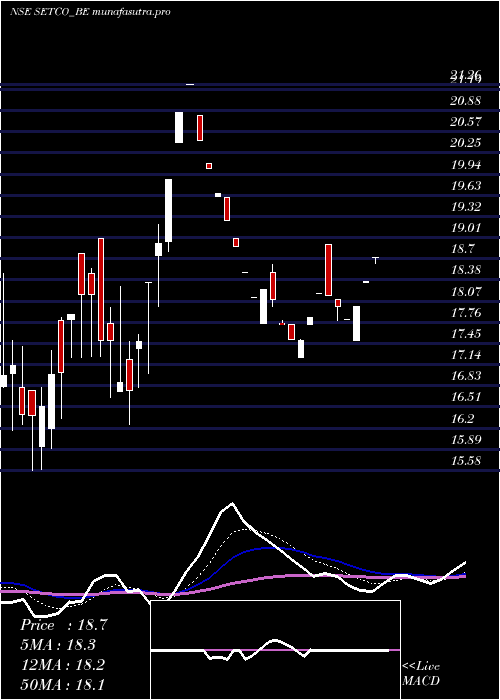The width and height of the screenshot is (500, 700).
Task: Select the 15.58 price axis label
Action: coord(466,461)
